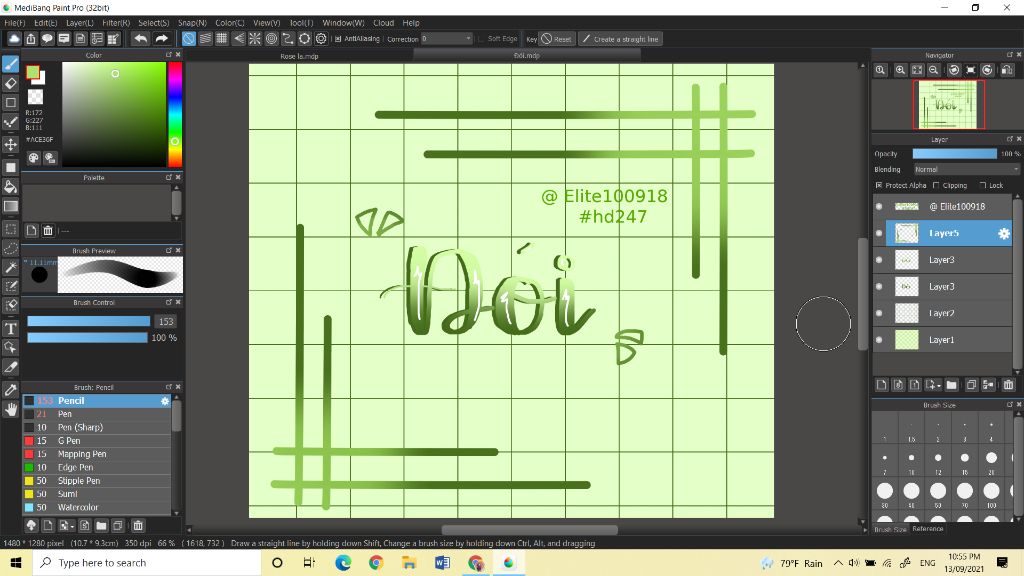
Task: Select the Gradient tool
Action: (10, 206)
